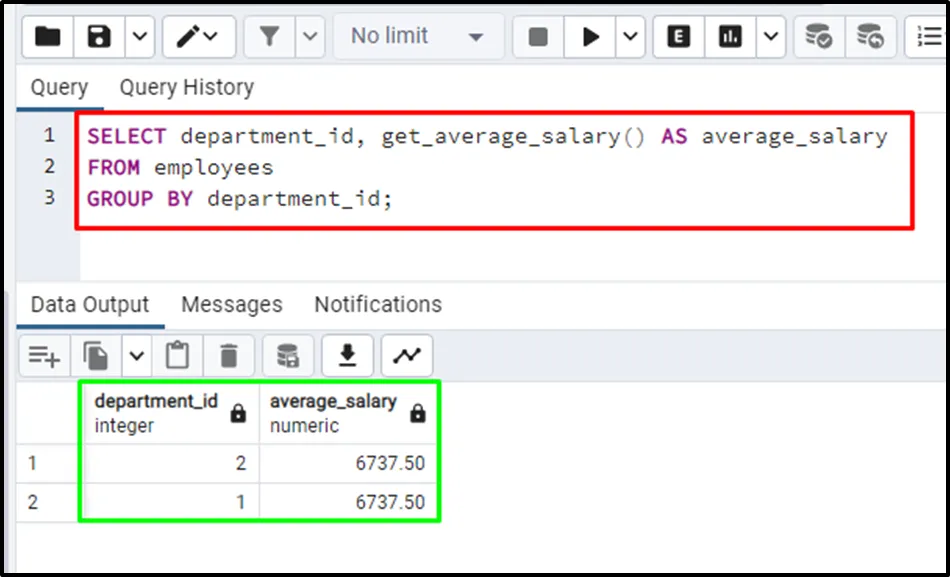Expand the Execute options dropdown arrow
This screenshot has height=577, width=950.
coord(630,37)
